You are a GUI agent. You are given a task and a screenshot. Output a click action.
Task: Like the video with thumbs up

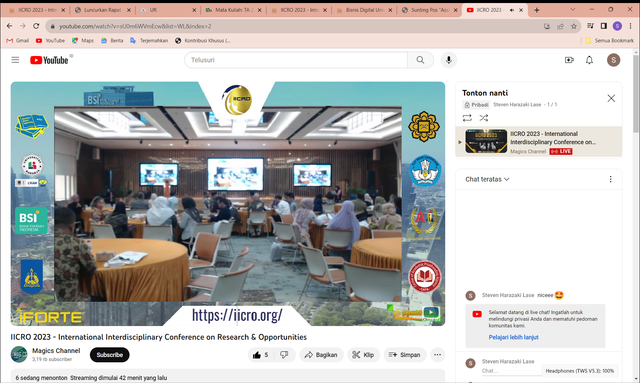[260, 355]
